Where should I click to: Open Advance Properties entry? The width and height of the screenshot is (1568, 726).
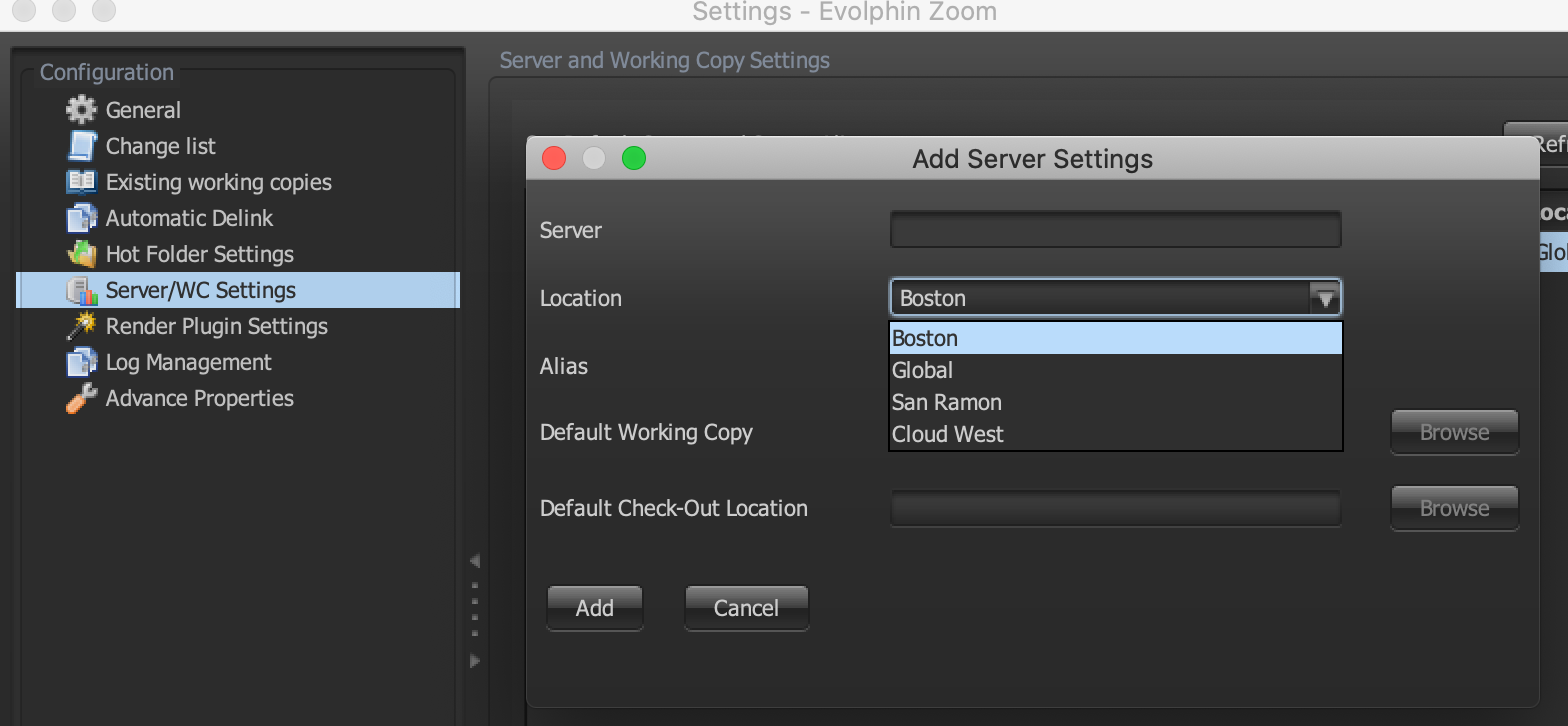click(x=199, y=398)
